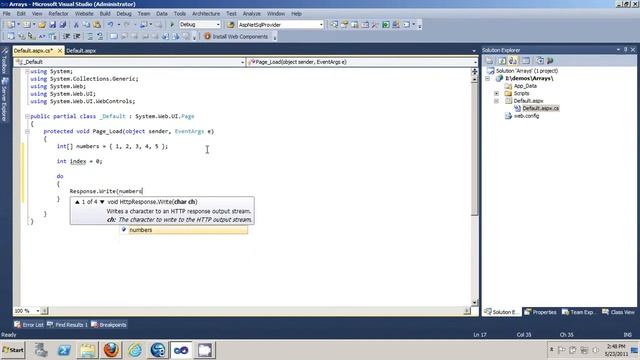This screenshot has height=360, width=640.
Task: Click the Decrease Indent icon
Action: point(67,37)
